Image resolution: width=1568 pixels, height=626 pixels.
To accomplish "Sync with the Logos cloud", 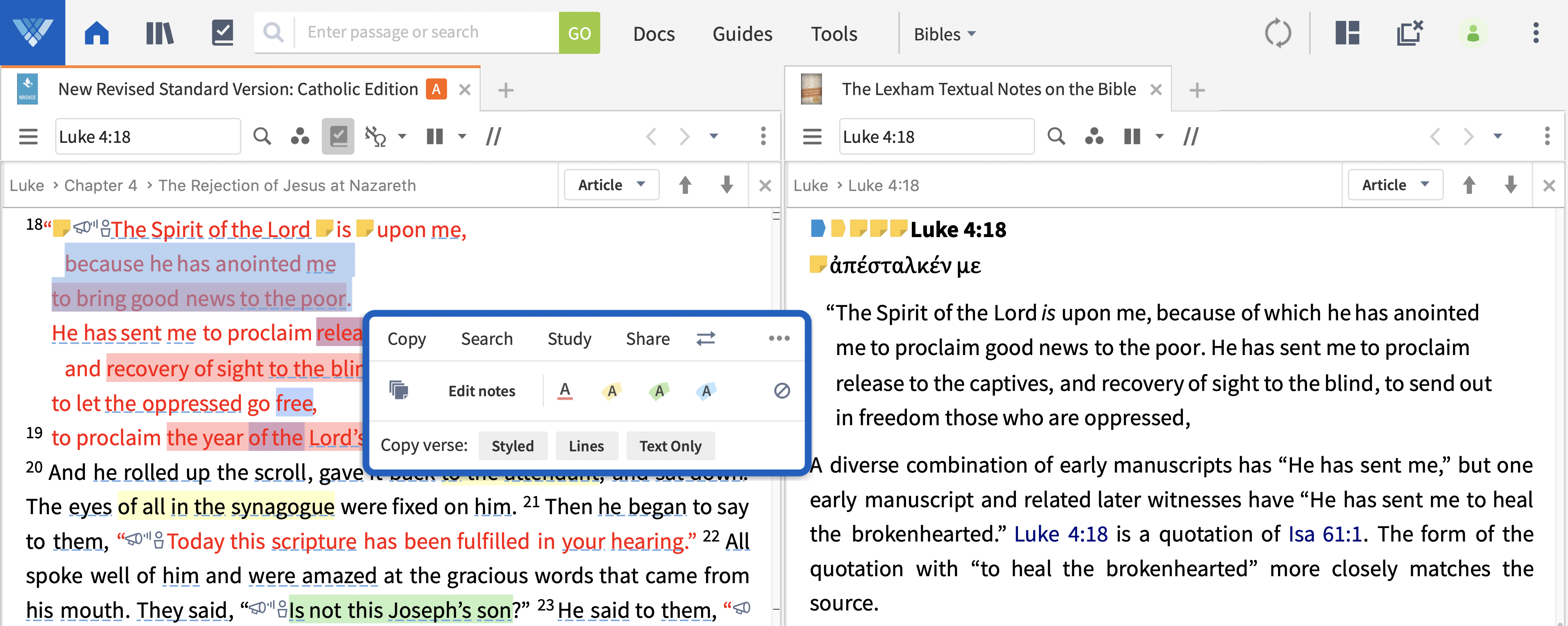I will (x=1278, y=33).
